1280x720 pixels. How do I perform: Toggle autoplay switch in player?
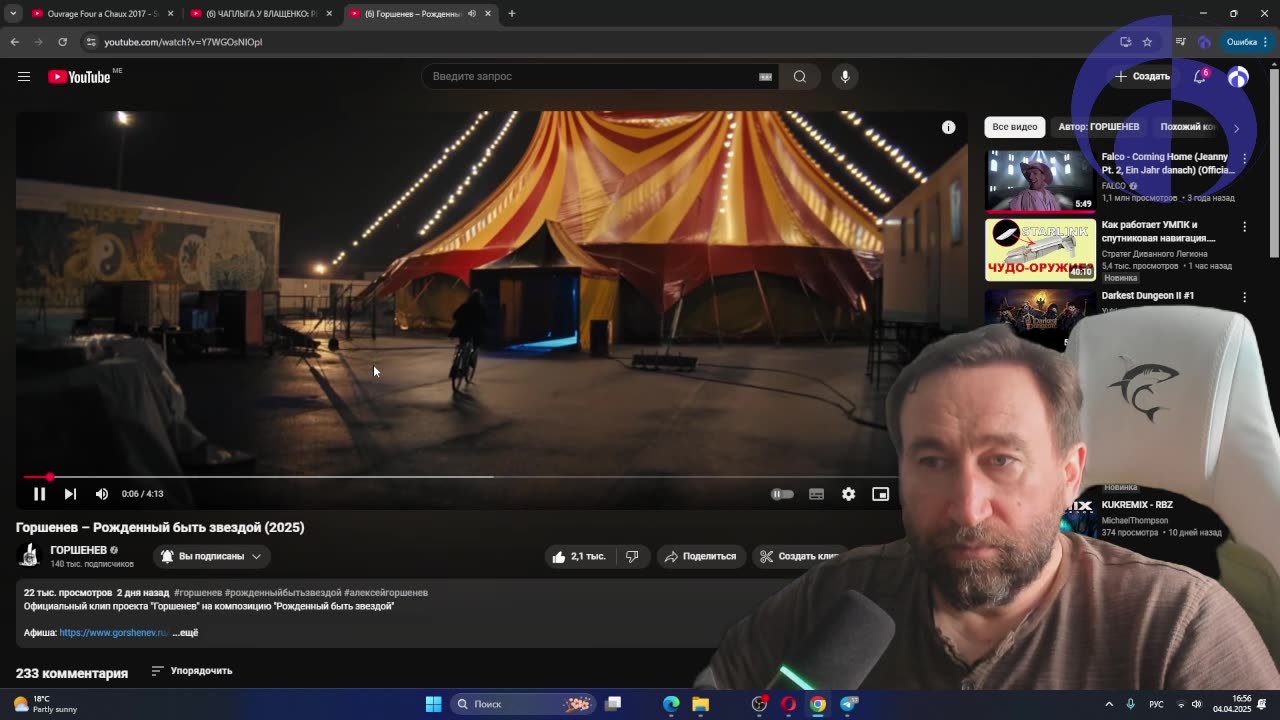(x=782, y=494)
